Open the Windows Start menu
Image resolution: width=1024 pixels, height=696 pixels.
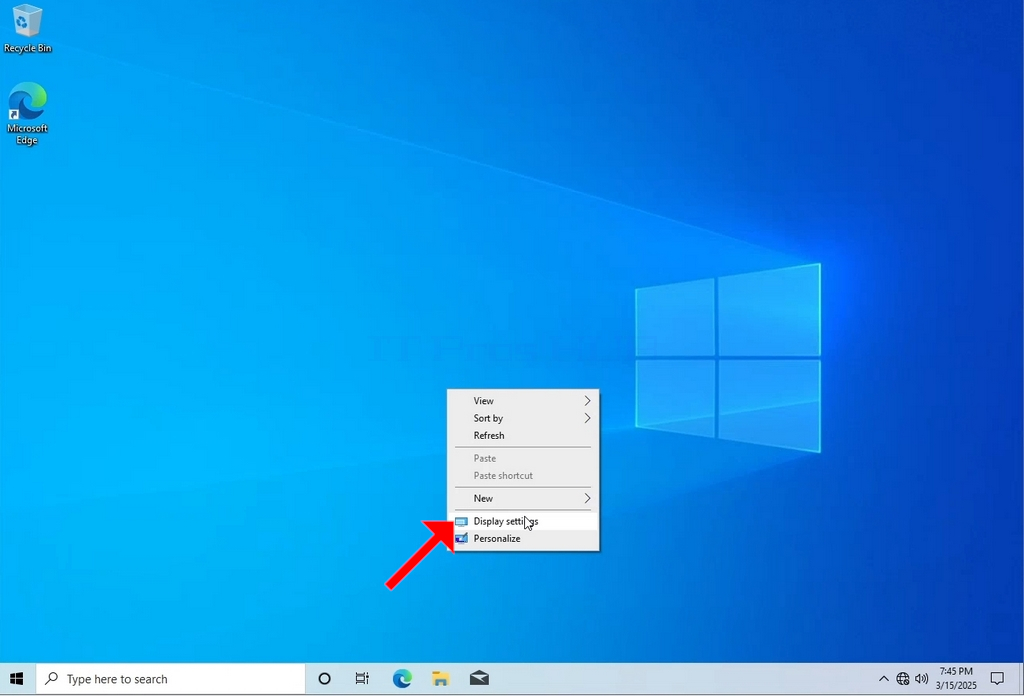tap(17, 679)
